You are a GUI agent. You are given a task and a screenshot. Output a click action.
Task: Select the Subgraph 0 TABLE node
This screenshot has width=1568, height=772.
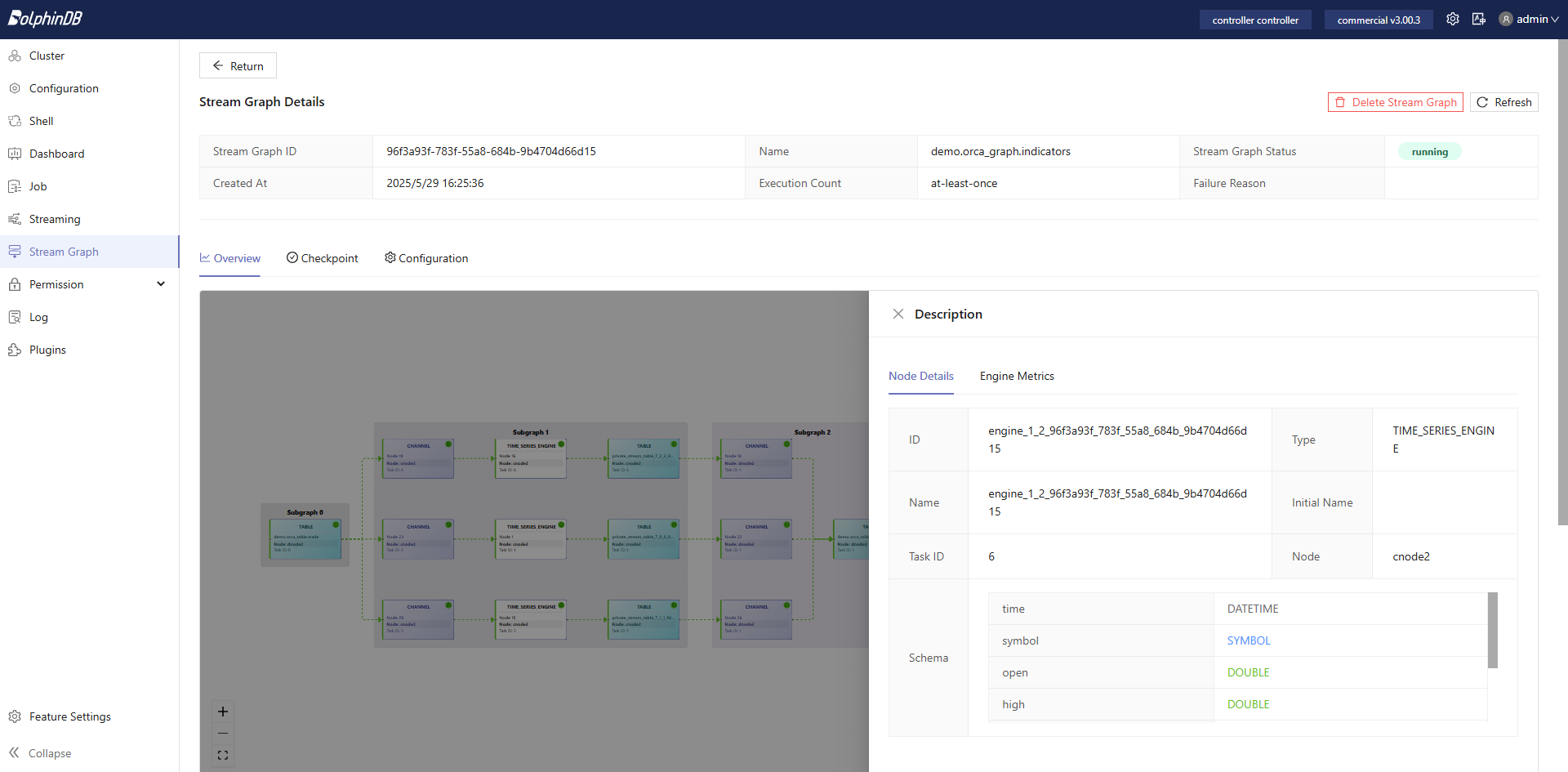pyautogui.click(x=305, y=539)
